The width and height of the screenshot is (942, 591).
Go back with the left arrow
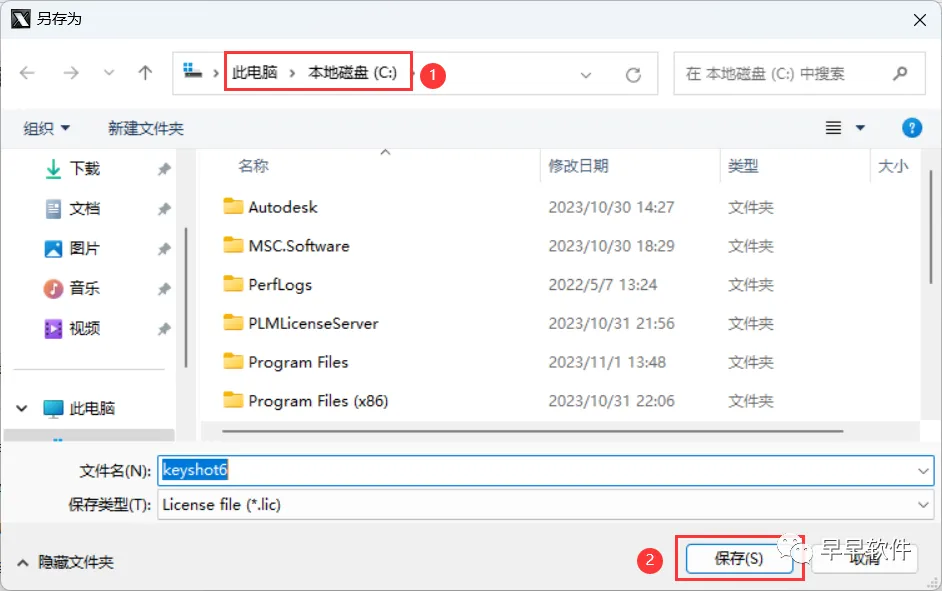tap(27, 73)
